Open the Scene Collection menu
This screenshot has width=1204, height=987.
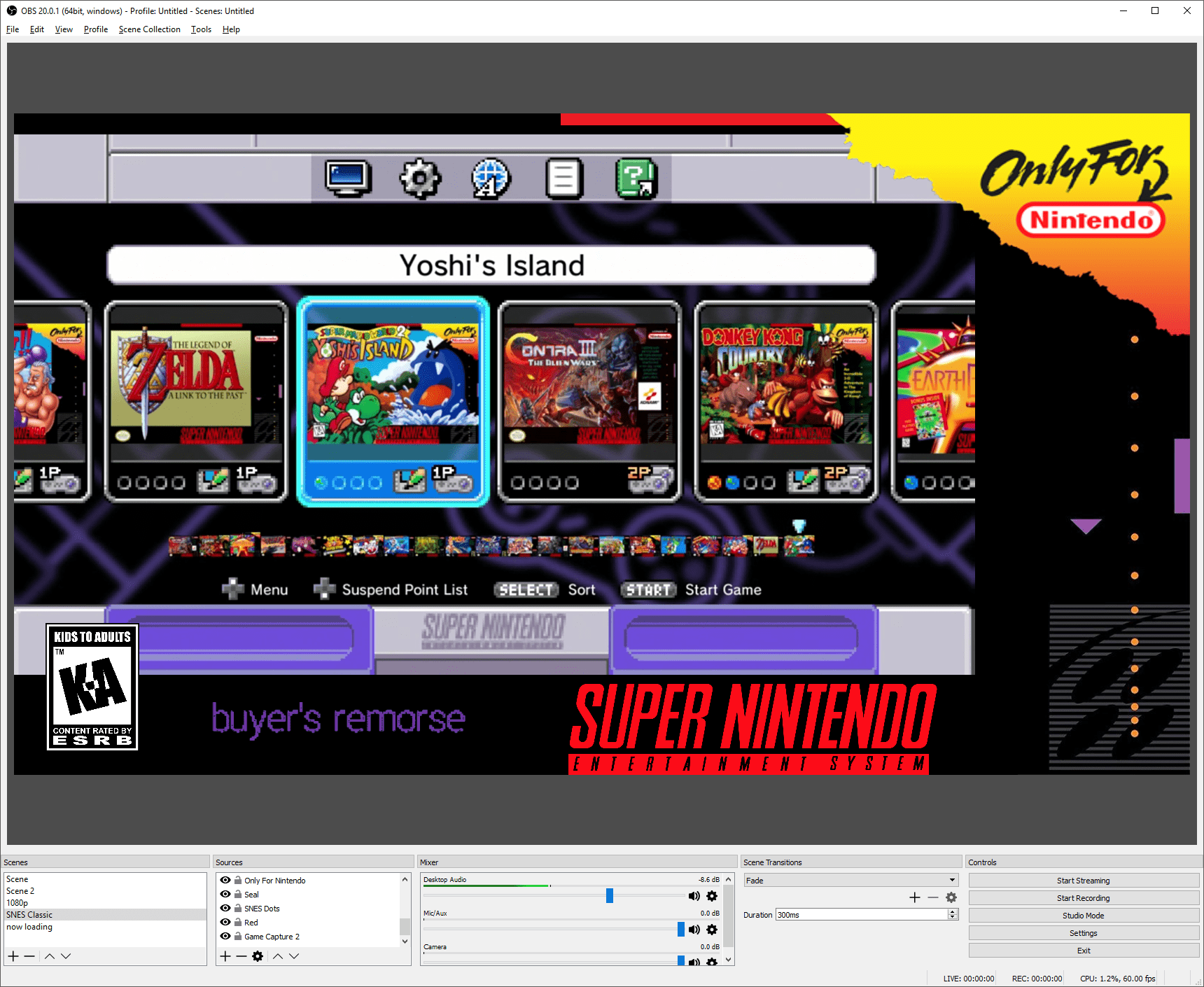[x=149, y=29]
